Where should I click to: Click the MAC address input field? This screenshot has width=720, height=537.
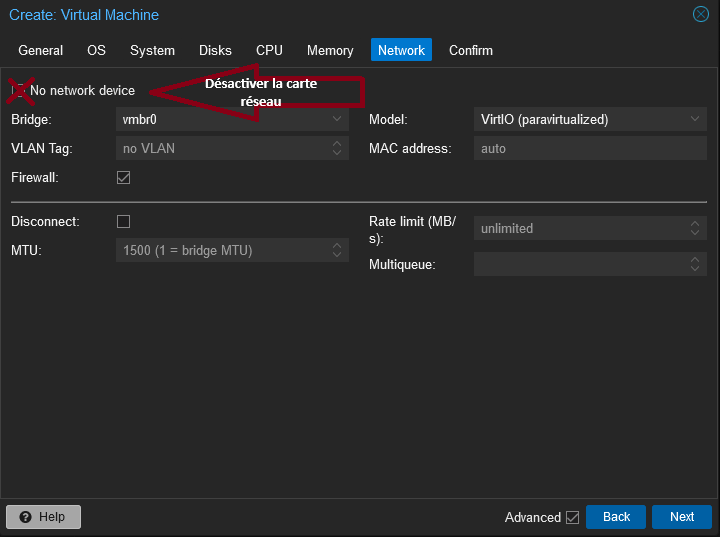pos(590,148)
